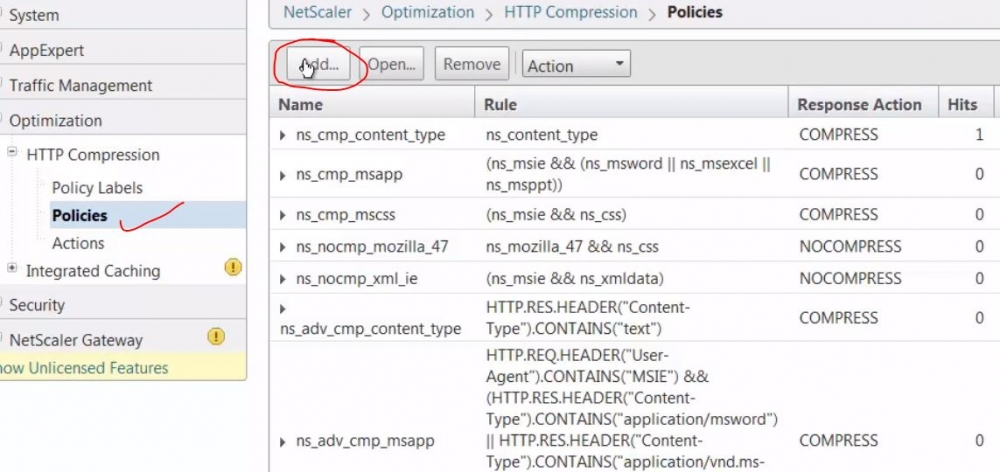Image resolution: width=1000 pixels, height=472 pixels.
Task: Sort by Name column header
Action: [x=372, y=104]
